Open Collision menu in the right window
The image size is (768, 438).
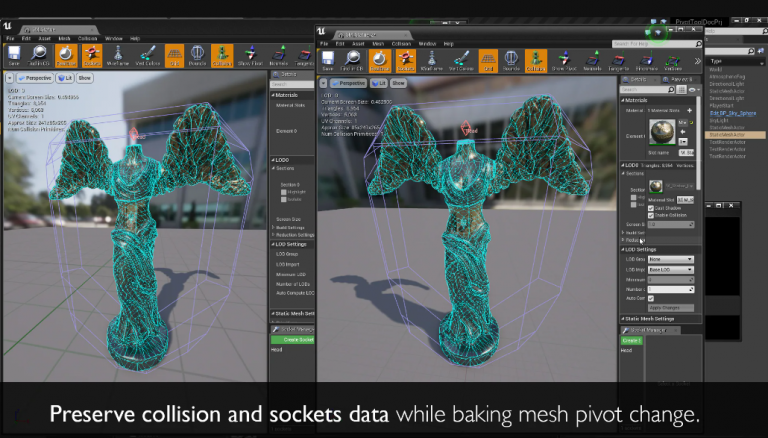[x=401, y=44]
